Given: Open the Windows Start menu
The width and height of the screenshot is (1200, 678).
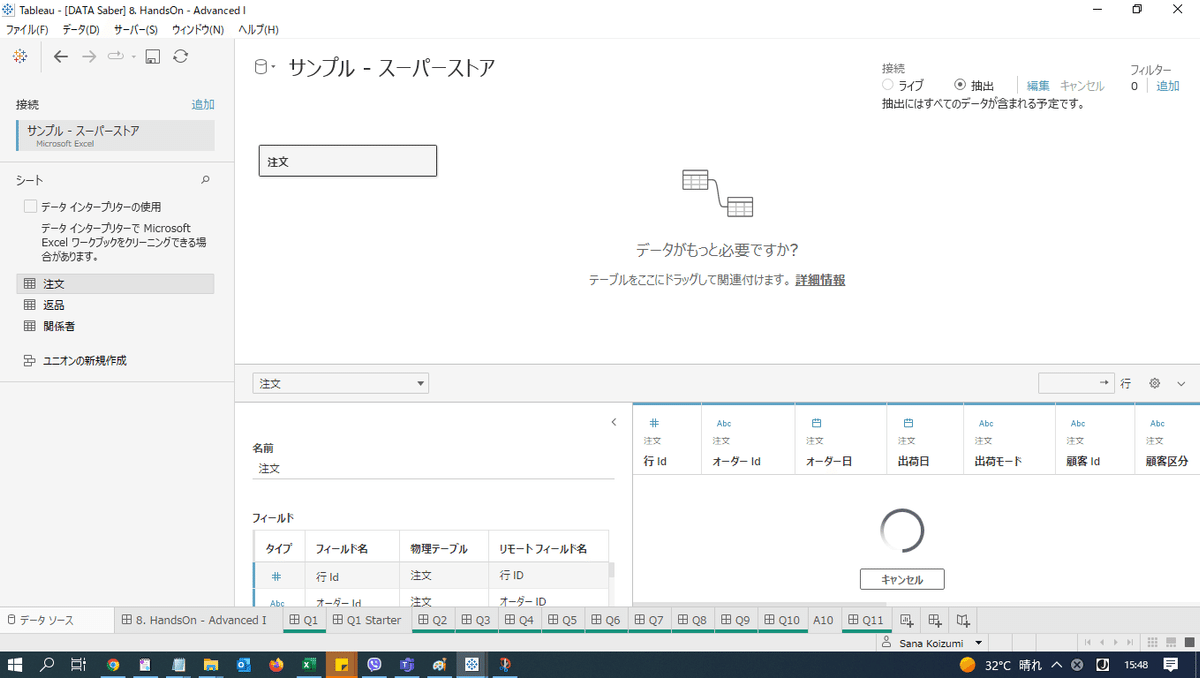Looking at the screenshot, I should click(x=15, y=664).
